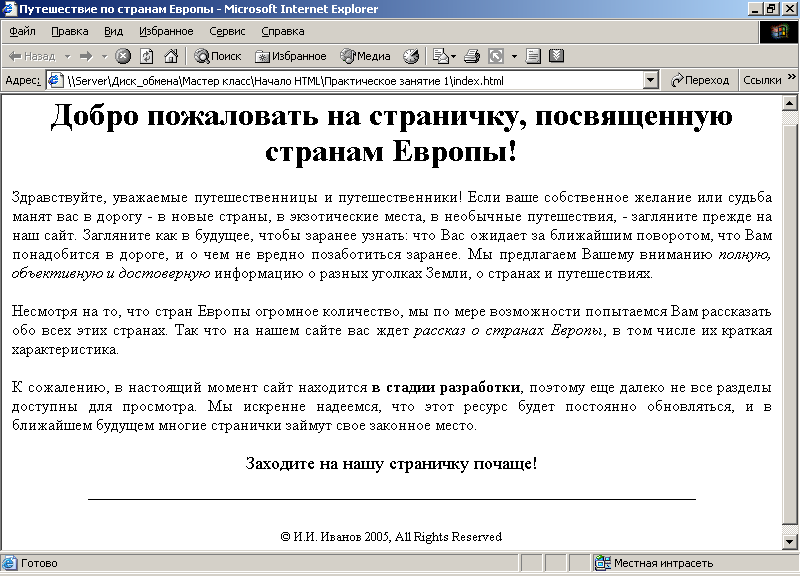Click the page icon in address bar

[x=55, y=80]
